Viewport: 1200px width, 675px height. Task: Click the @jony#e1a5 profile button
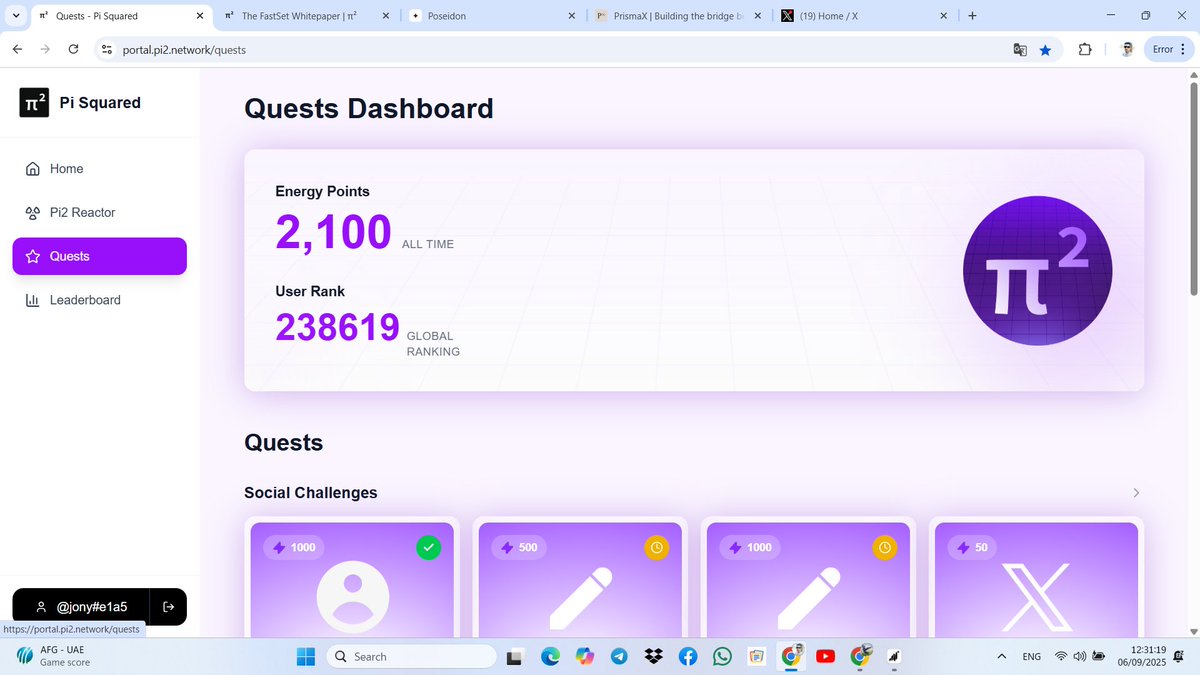[x=81, y=607]
